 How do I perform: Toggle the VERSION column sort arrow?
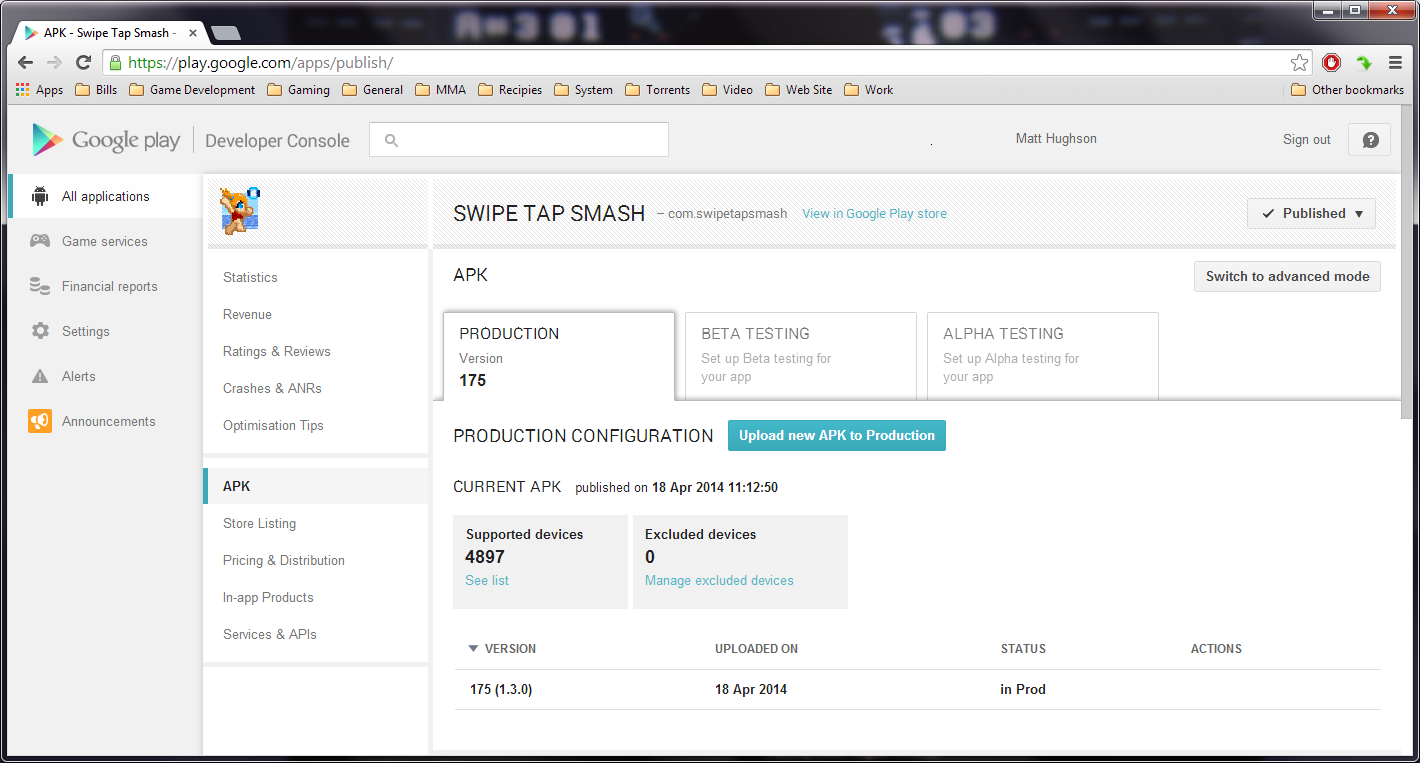473,649
